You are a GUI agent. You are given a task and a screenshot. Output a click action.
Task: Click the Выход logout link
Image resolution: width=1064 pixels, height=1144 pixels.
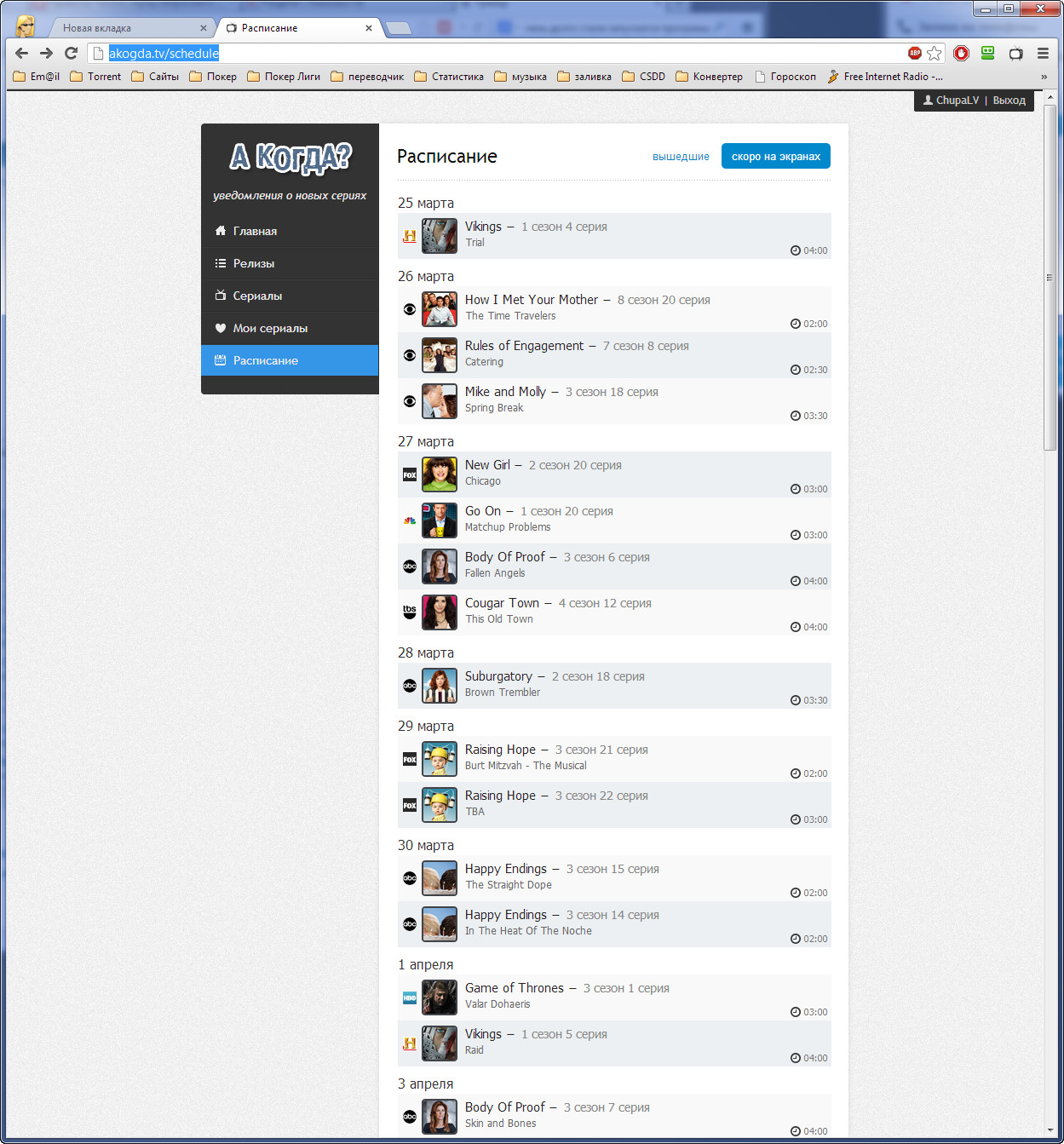1009,101
